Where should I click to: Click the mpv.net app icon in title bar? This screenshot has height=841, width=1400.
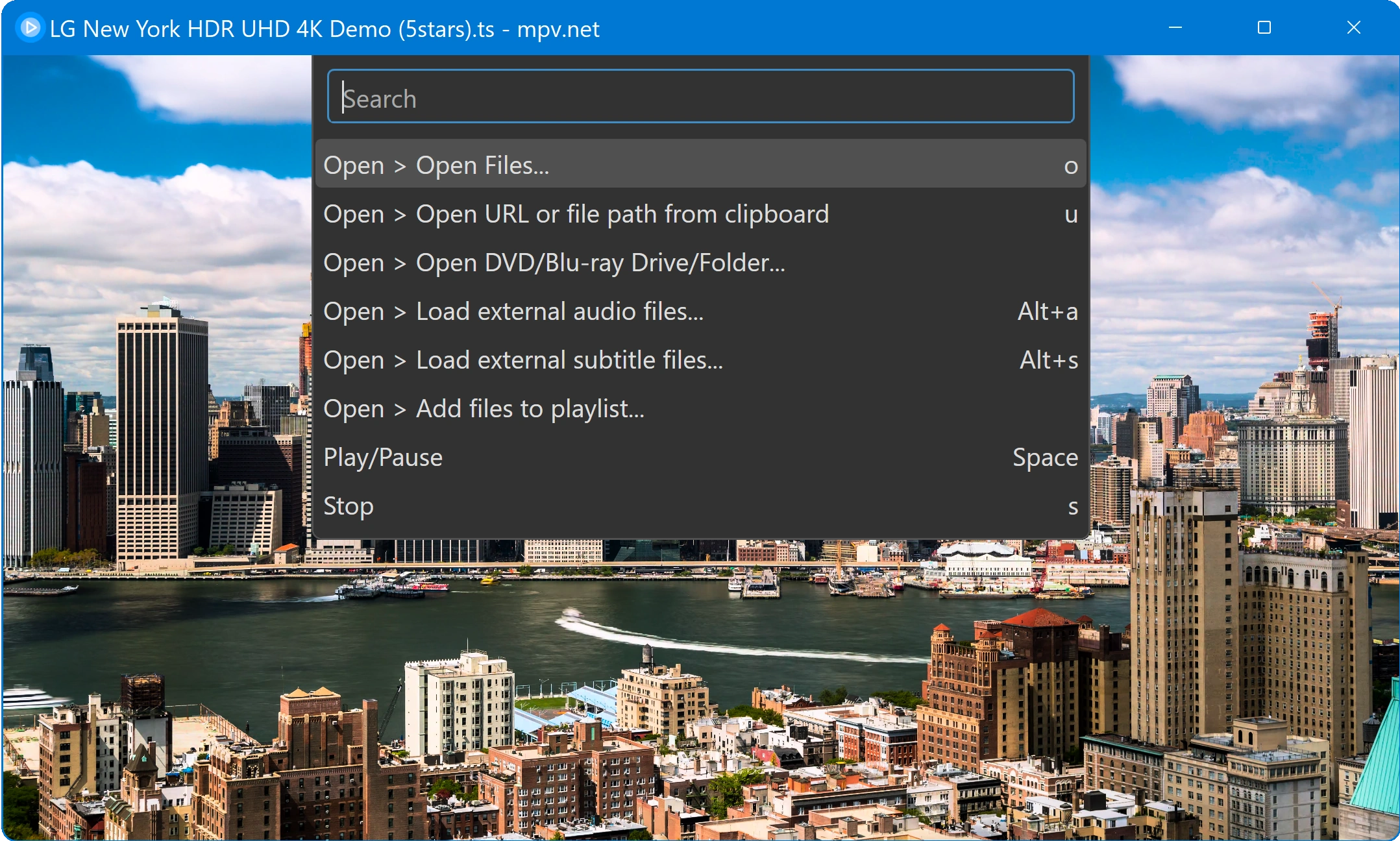(29, 28)
